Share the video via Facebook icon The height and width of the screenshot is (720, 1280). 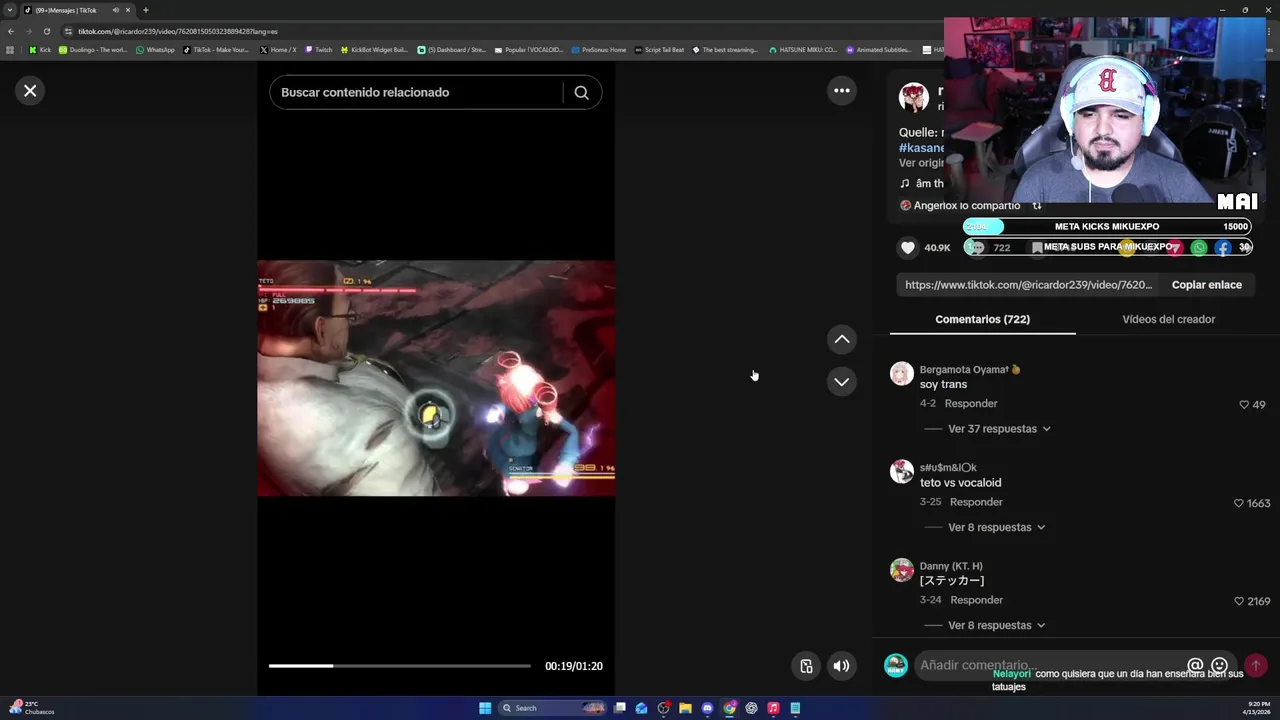tap(1223, 247)
